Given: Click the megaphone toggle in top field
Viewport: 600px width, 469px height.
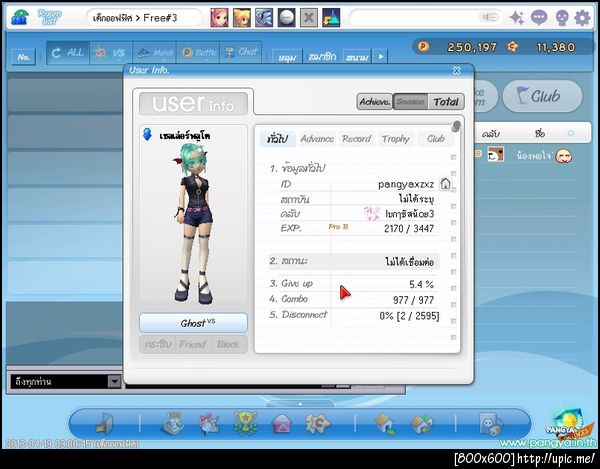Looking at the screenshot, I should coord(489,17).
